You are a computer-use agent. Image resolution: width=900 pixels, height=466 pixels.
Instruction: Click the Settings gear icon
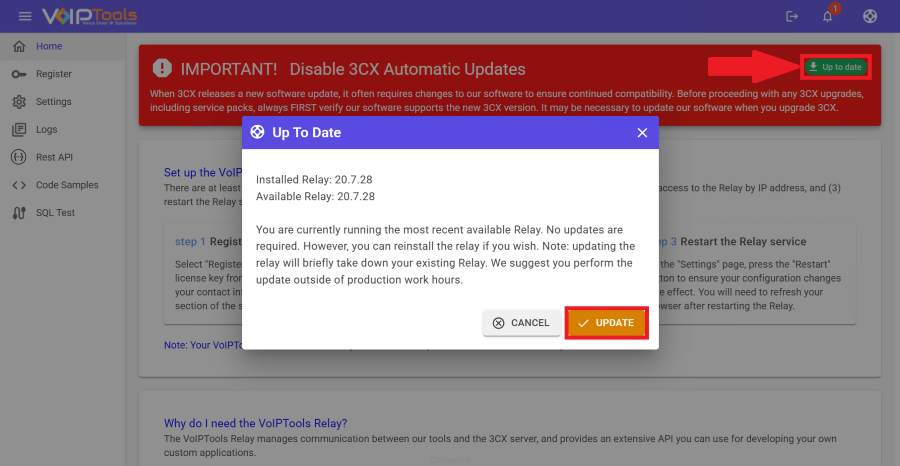click(x=18, y=102)
